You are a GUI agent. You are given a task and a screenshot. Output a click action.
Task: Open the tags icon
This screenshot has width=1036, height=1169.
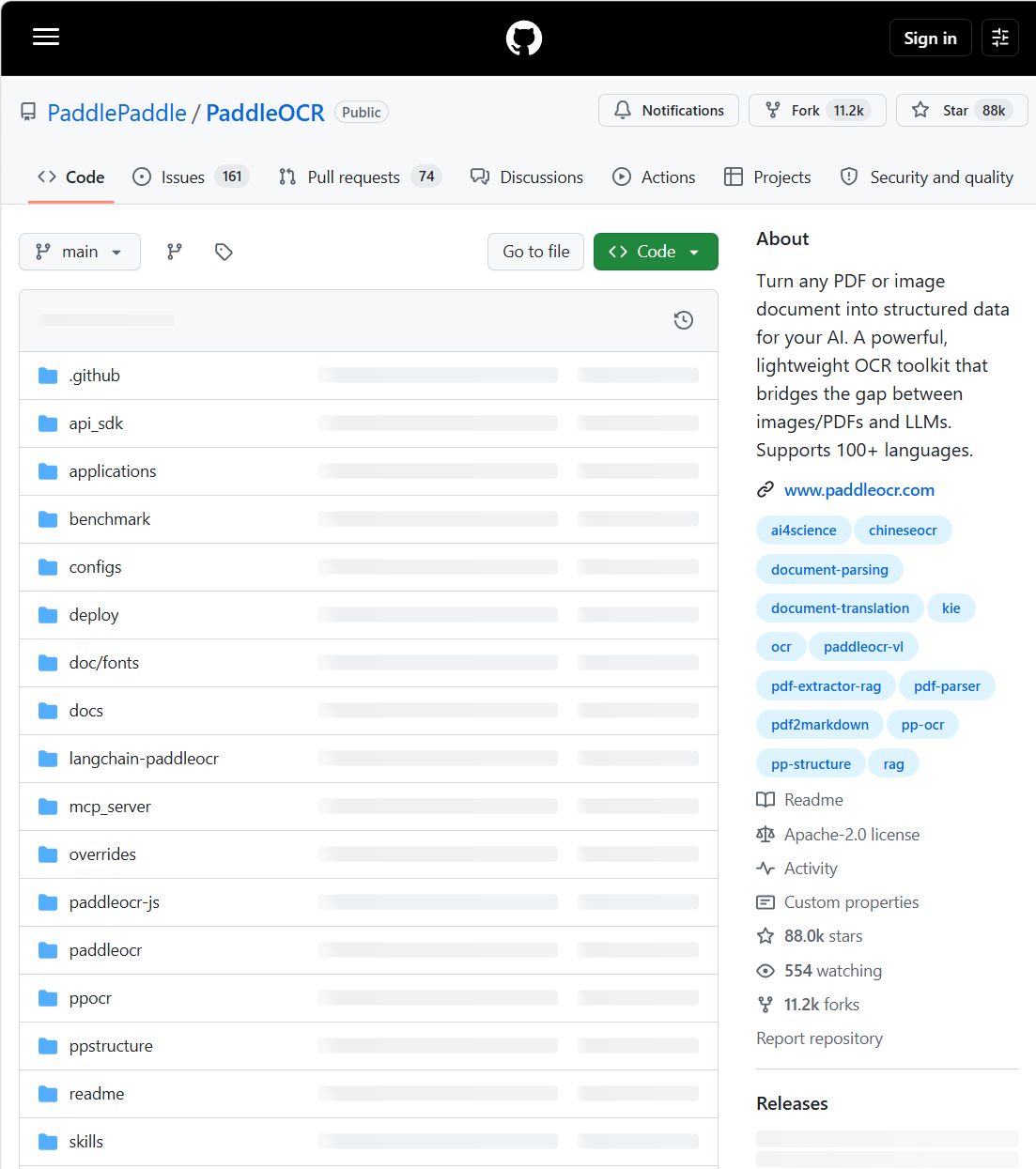(x=224, y=252)
